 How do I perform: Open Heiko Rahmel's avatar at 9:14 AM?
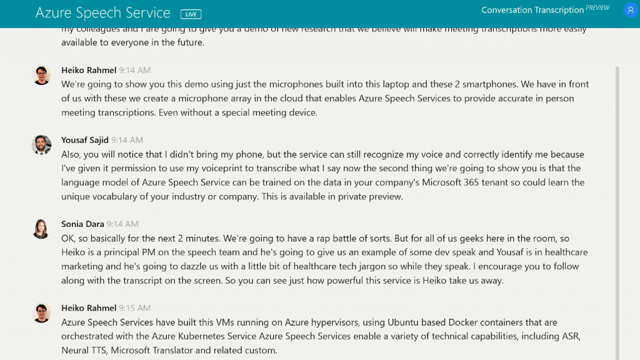(42, 76)
